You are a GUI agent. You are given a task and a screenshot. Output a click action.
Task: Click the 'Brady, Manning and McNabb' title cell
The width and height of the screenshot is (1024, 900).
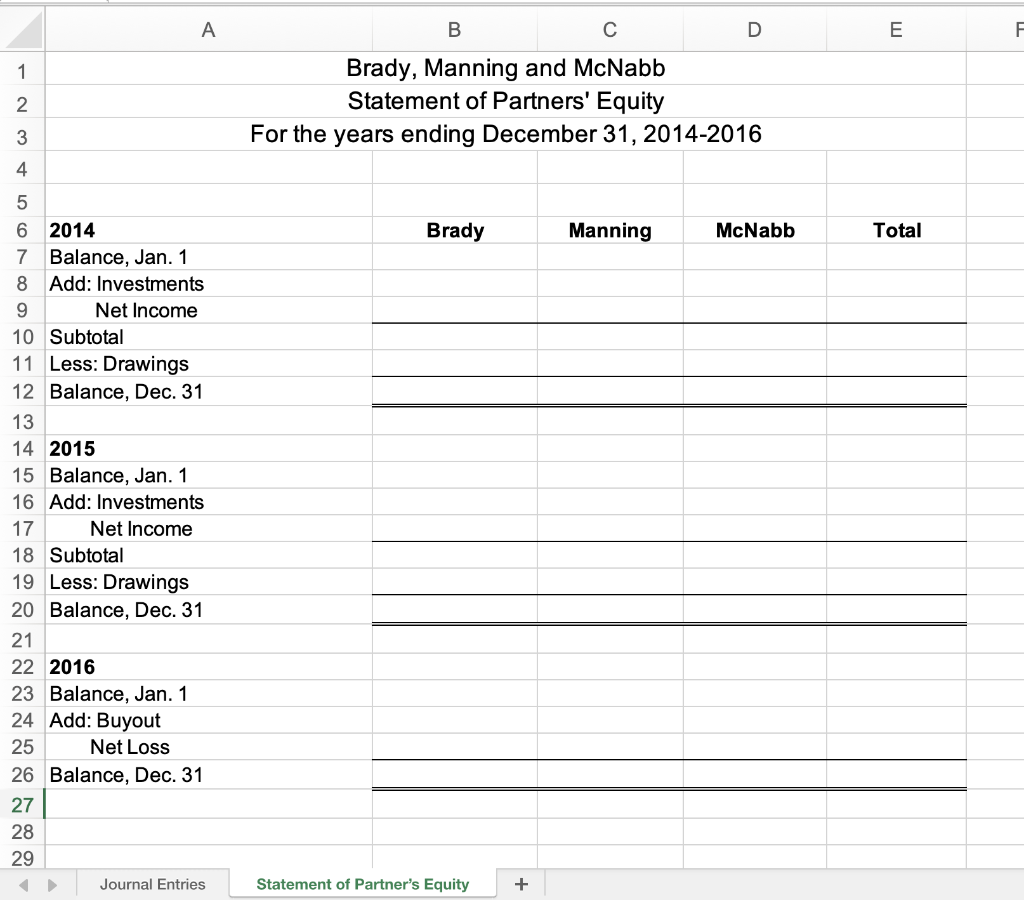(x=505, y=68)
